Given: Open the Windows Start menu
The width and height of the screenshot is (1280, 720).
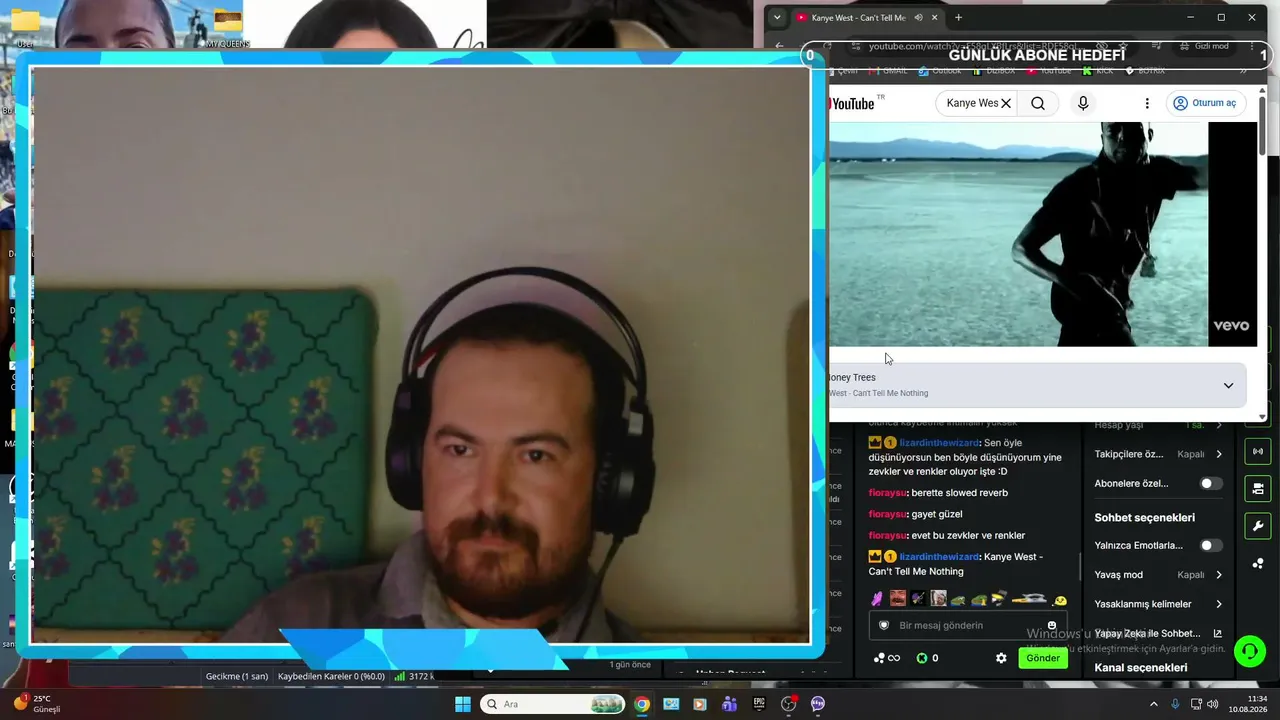Looking at the screenshot, I should (463, 704).
